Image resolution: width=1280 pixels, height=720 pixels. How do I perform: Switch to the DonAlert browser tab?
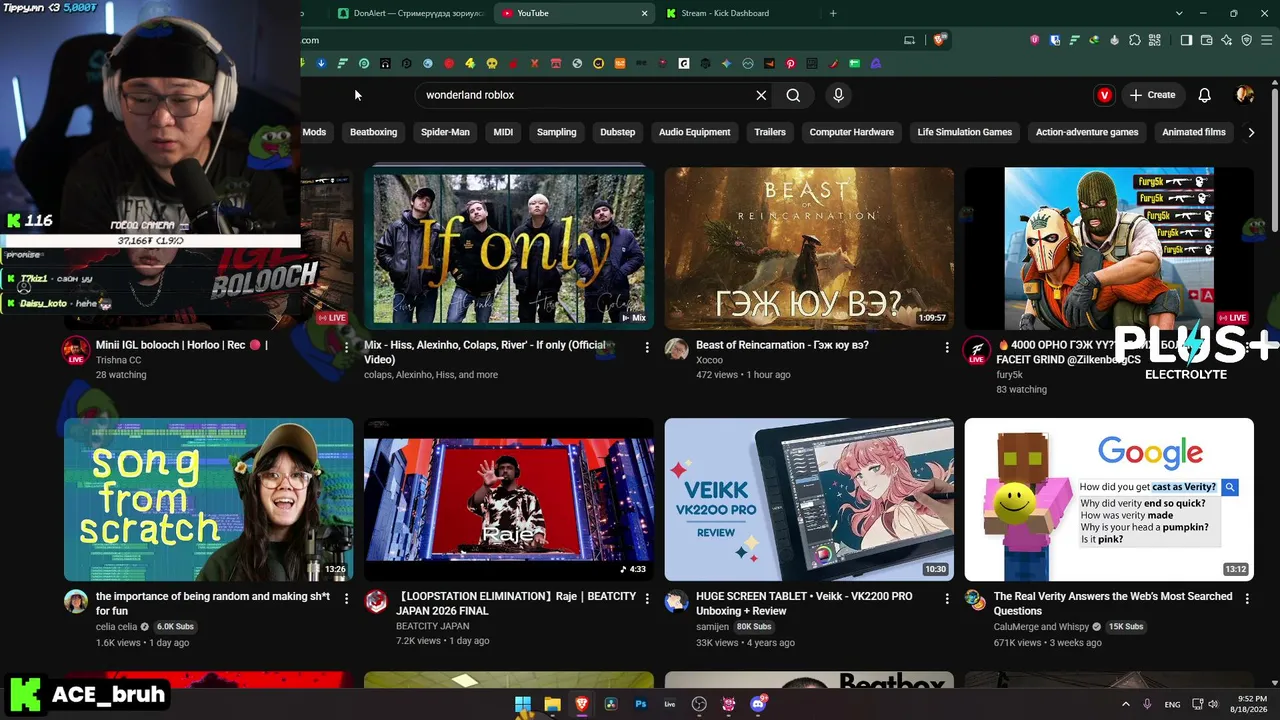point(410,13)
